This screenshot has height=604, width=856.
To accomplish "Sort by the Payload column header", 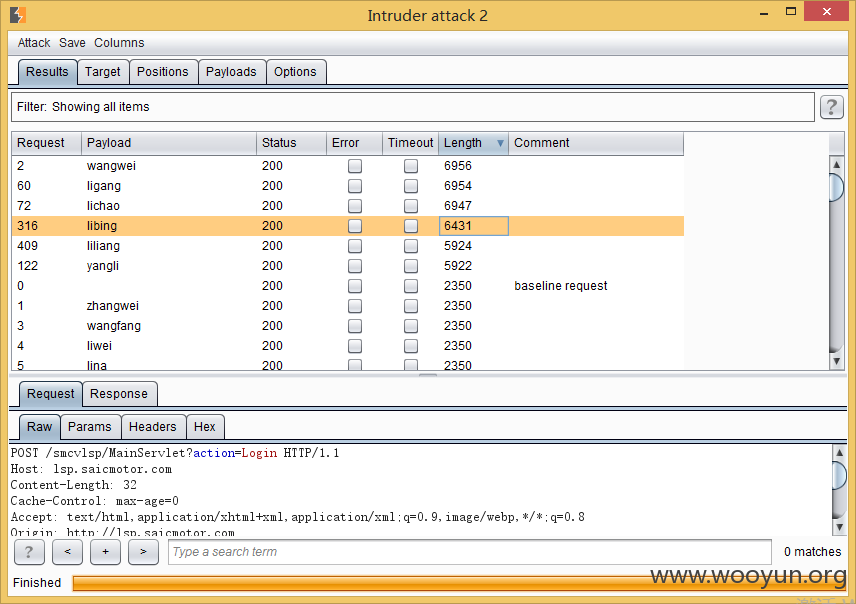I will (169, 143).
